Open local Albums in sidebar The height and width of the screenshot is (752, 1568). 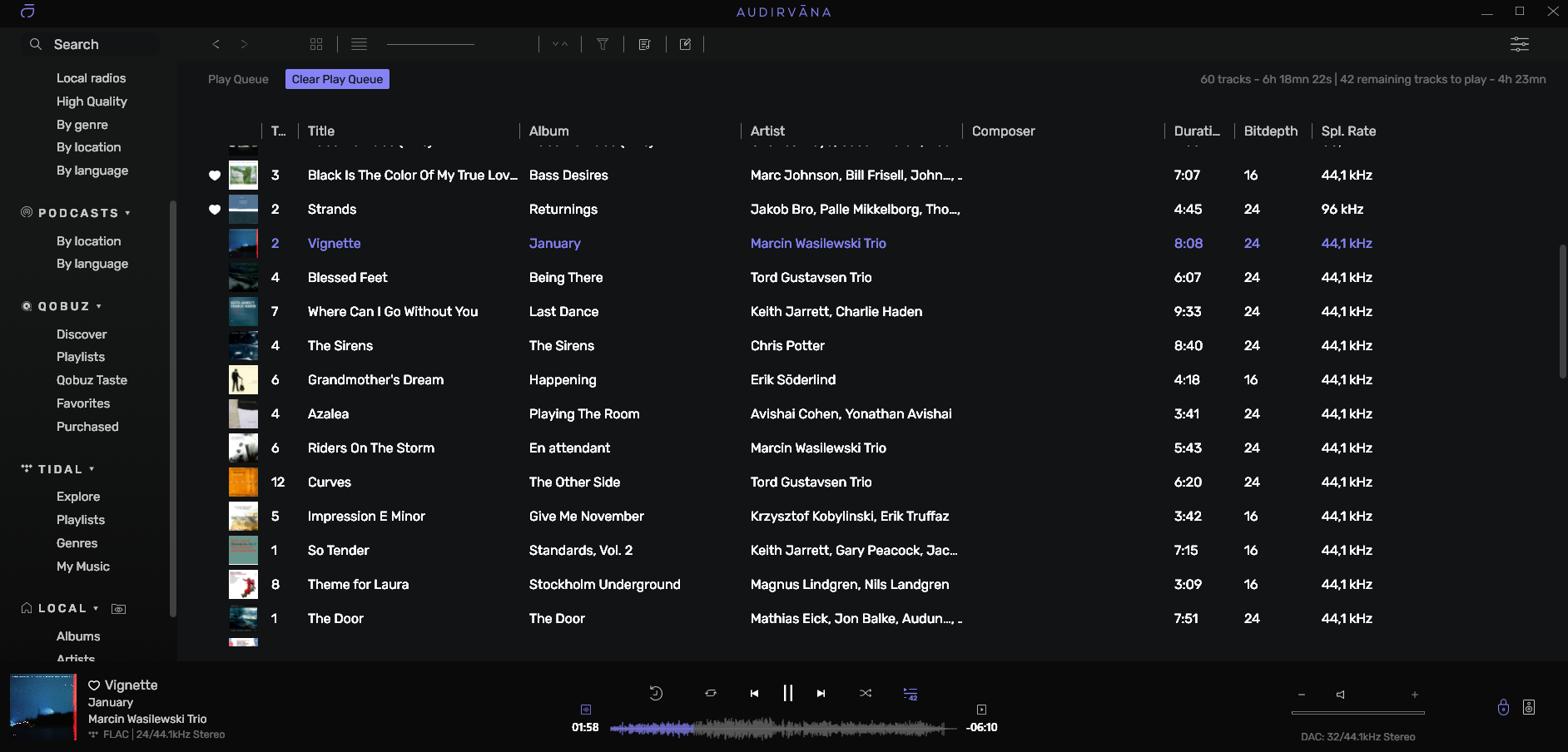(78, 636)
